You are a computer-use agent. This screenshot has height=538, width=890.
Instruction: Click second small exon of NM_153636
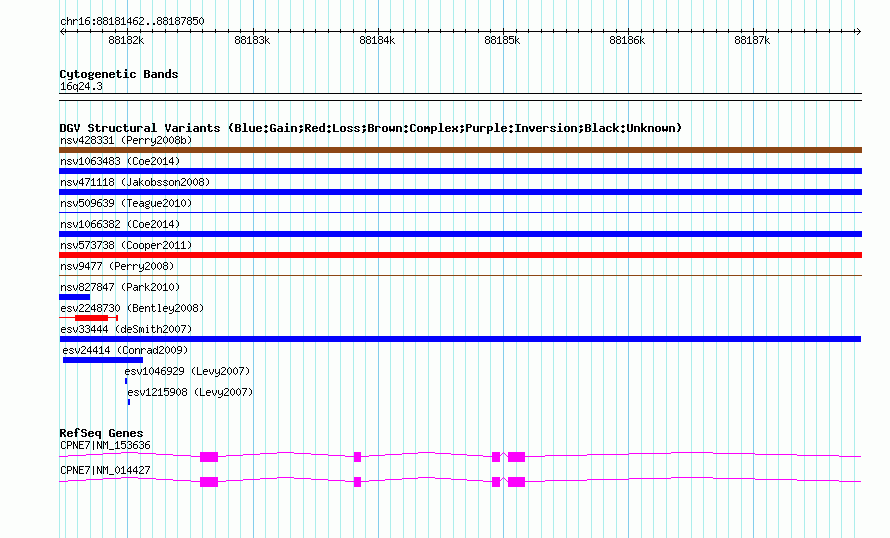pyautogui.click(x=357, y=457)
